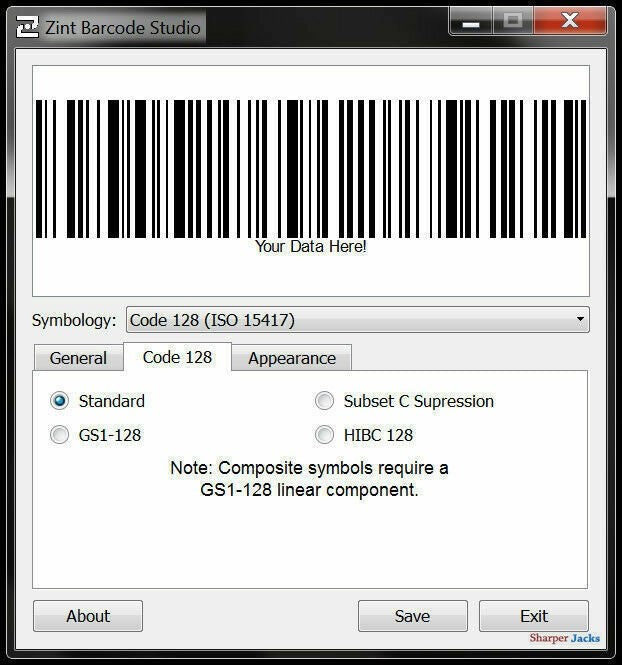Click the Zint logo icon in title bar

tap(28, 27)
